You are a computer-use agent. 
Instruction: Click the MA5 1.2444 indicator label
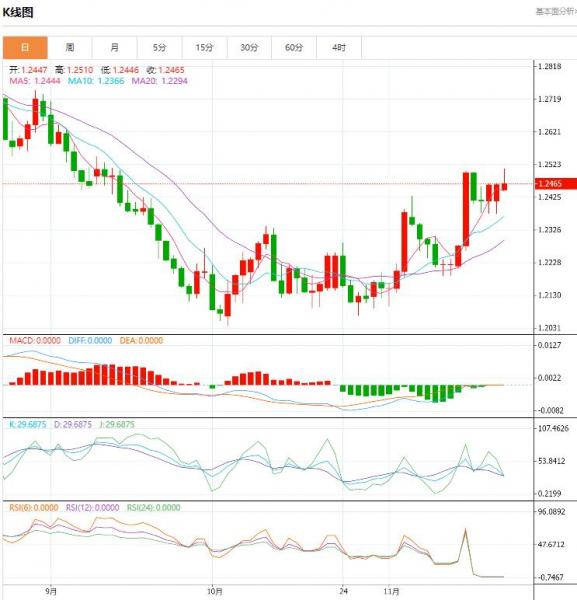click(x=35, y=81)
